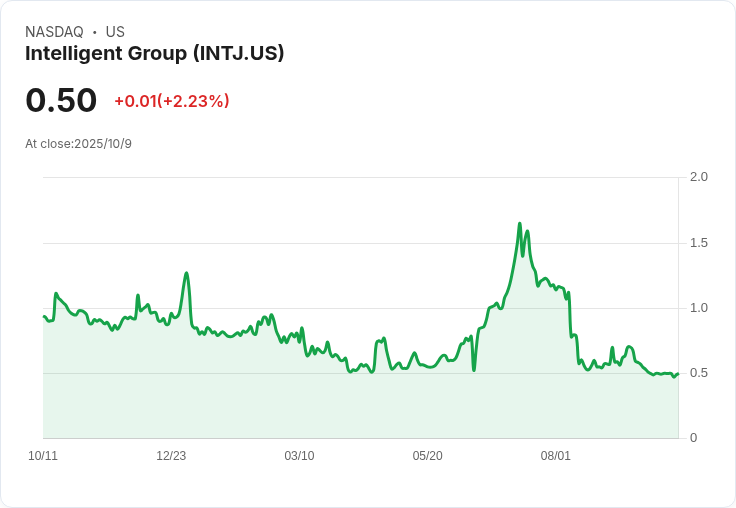Click the 12/23 x-axis date label

coord(171,456)
